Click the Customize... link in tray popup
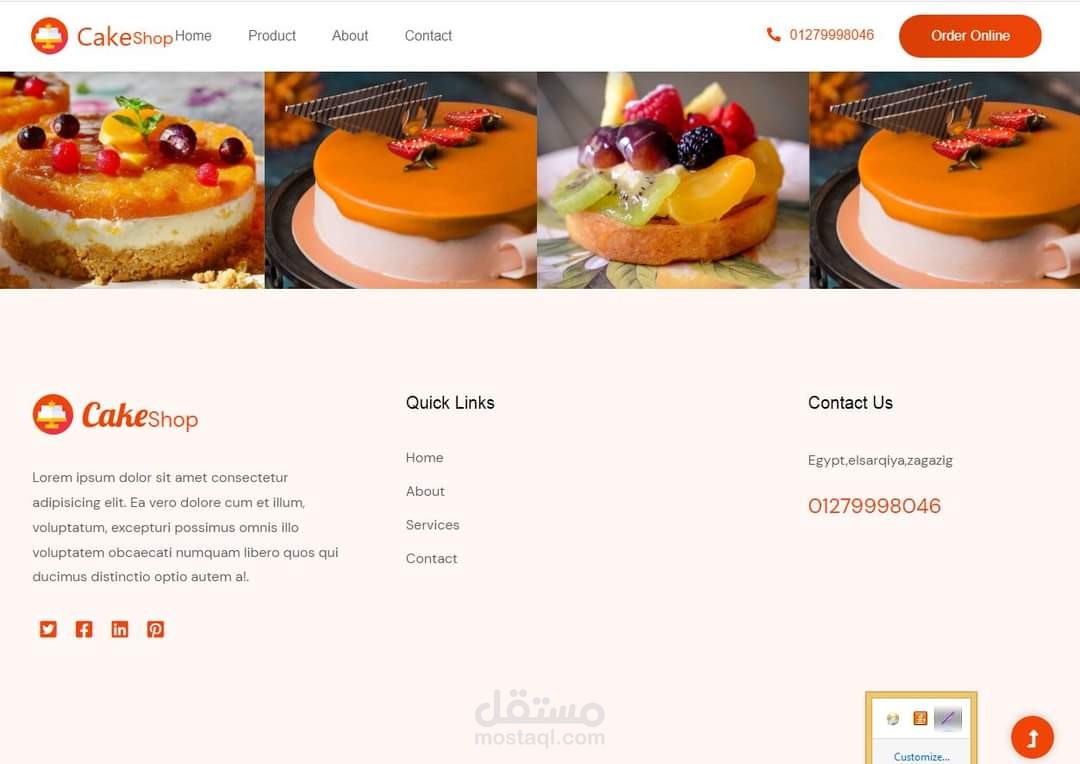The width and height of the screenshot is (1080, 764). coord(921,756)
